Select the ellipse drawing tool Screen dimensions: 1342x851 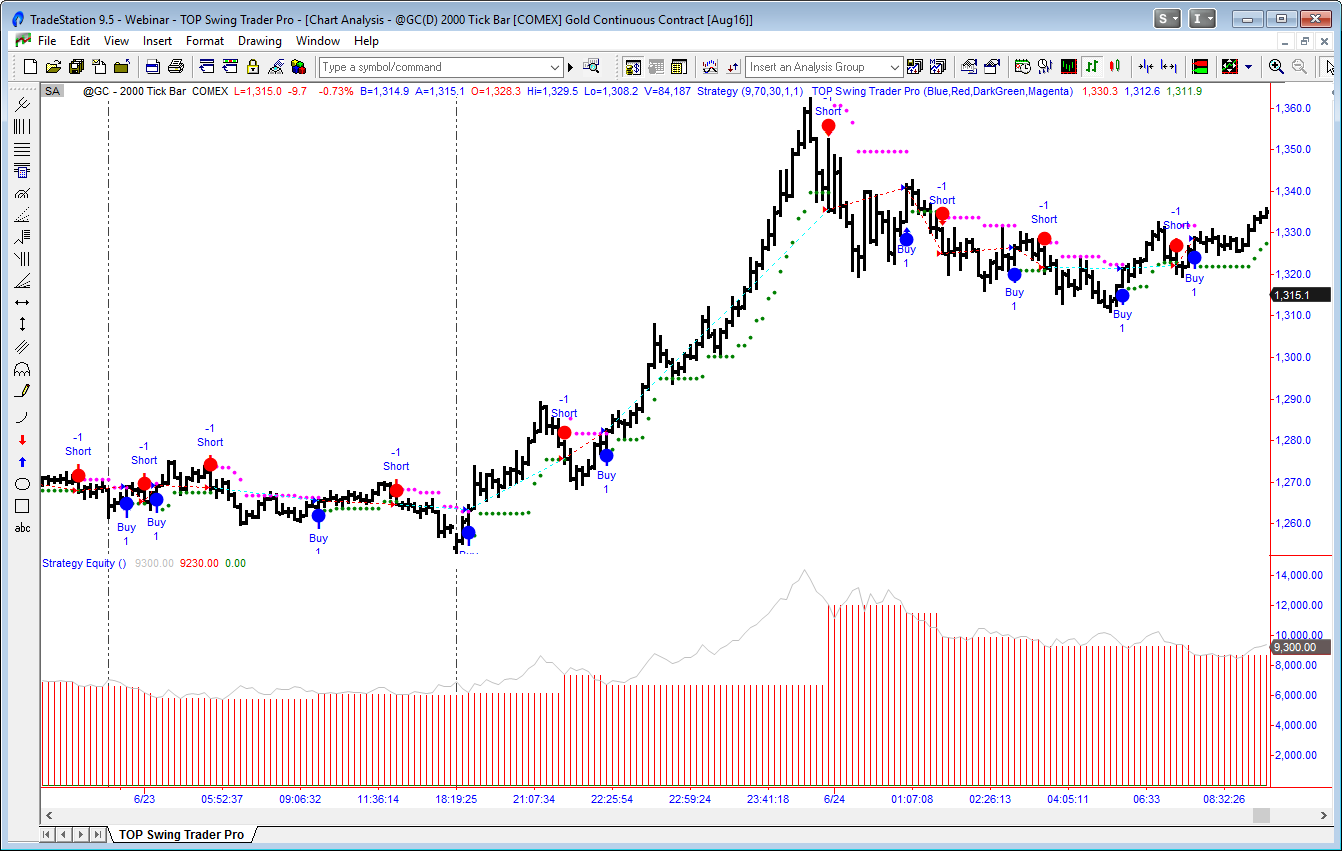(x=22, y=484)
